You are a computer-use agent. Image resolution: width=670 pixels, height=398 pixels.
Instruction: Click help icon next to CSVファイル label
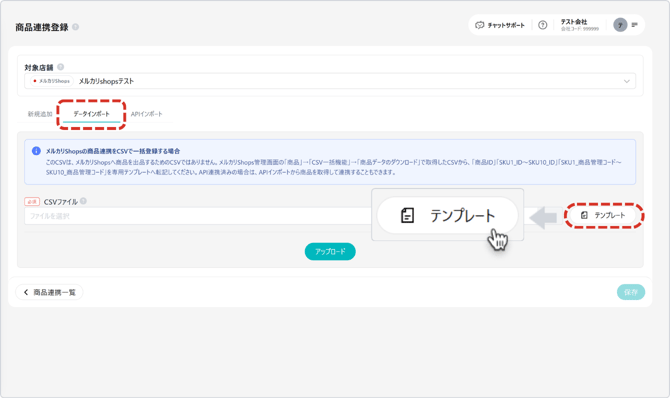pyautogui.click(x=83, y=201)
